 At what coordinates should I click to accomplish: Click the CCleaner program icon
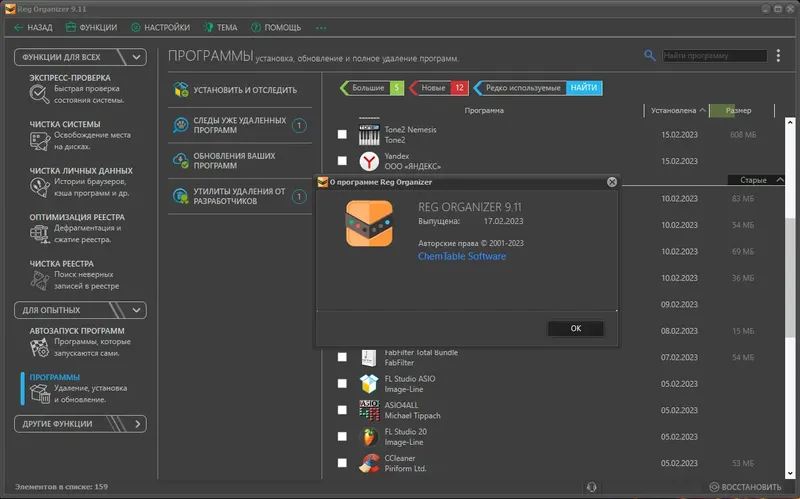[x=369, y=463]
